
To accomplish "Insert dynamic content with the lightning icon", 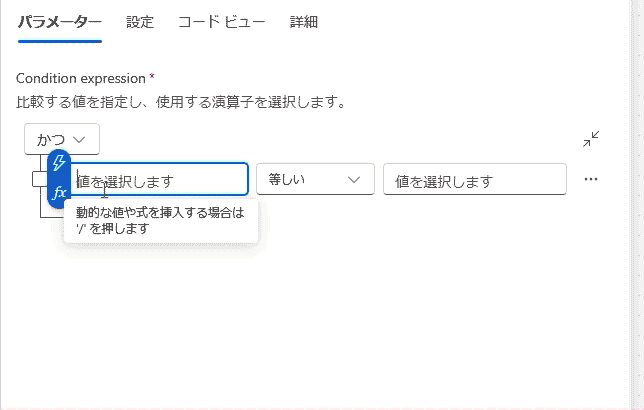I will [60, 163].
